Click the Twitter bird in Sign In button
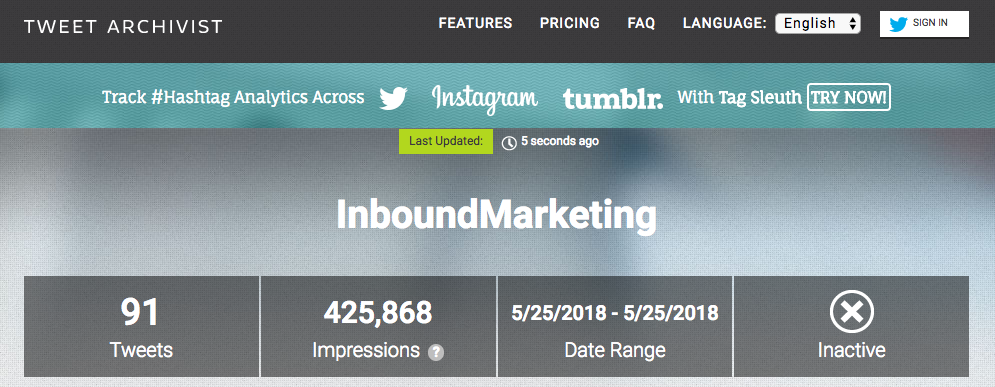 point(898,24)
